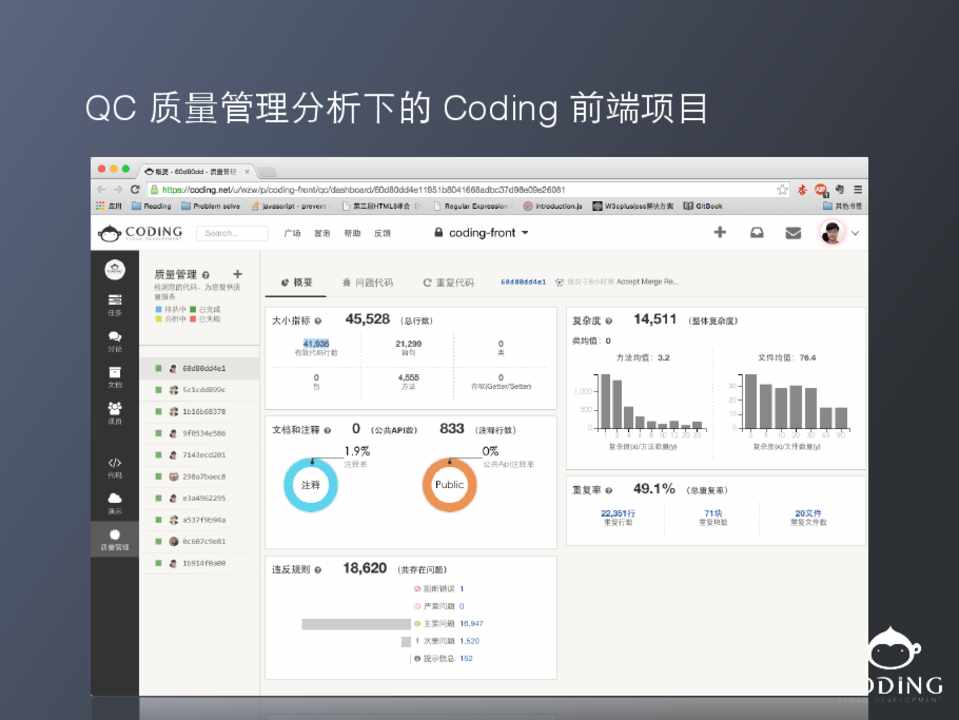This screenshot has height=720, width=959.
Task: Click the plus icon in top header
Action: click(719, 233)
